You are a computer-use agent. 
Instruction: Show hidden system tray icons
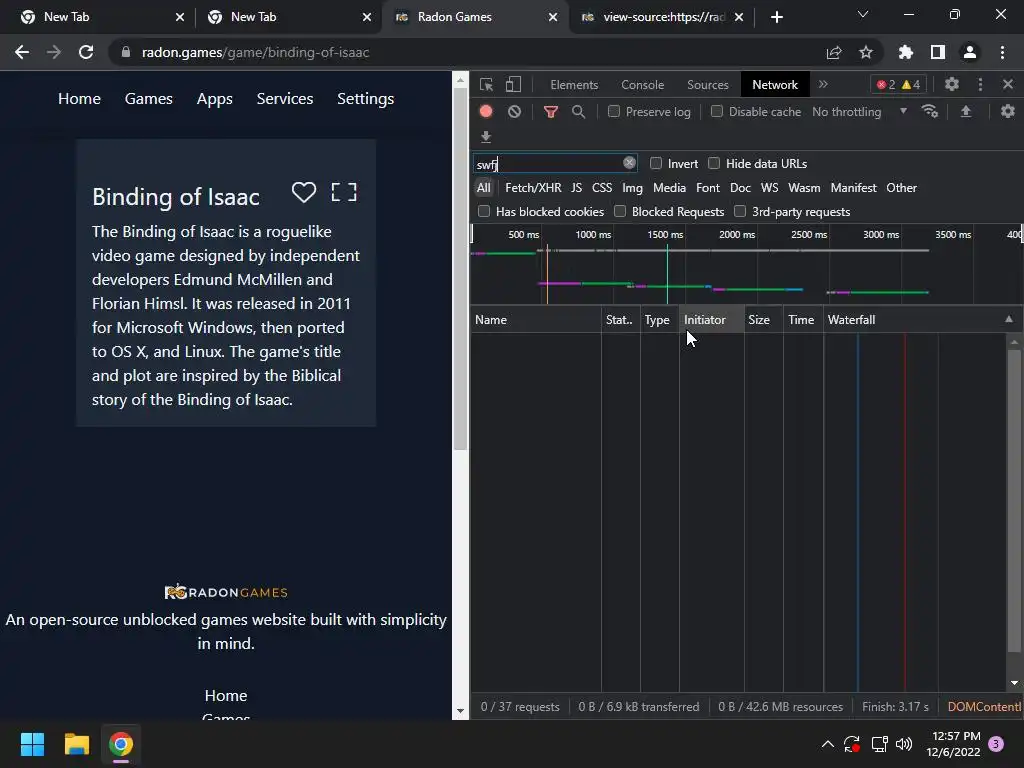[x=827, y=744]
